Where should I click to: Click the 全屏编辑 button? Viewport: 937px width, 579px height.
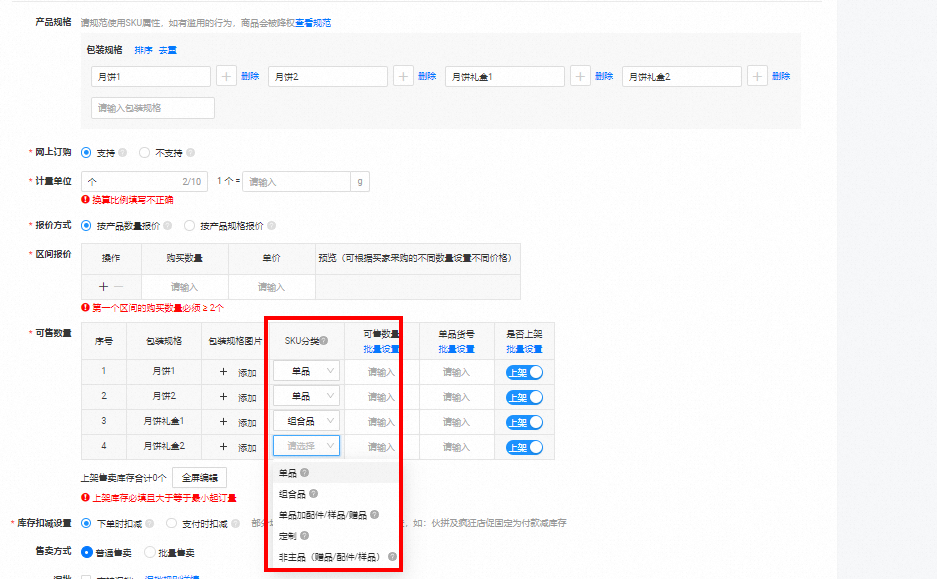point(200,478)
